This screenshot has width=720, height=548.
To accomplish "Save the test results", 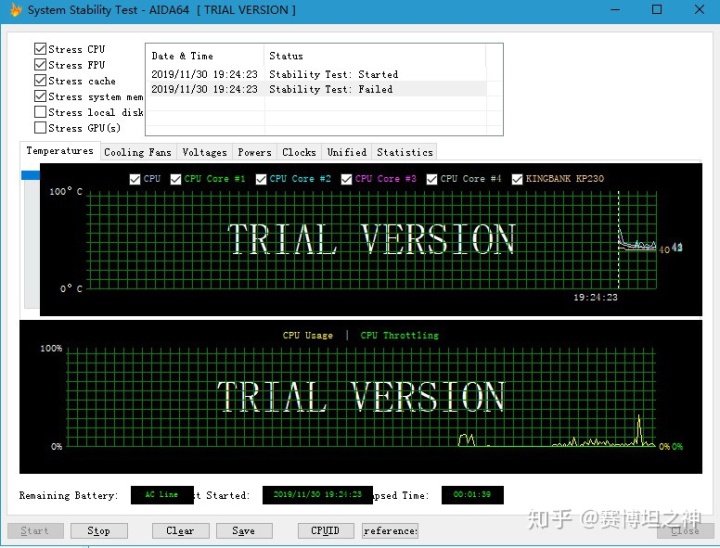I will (x=244, y=531).
